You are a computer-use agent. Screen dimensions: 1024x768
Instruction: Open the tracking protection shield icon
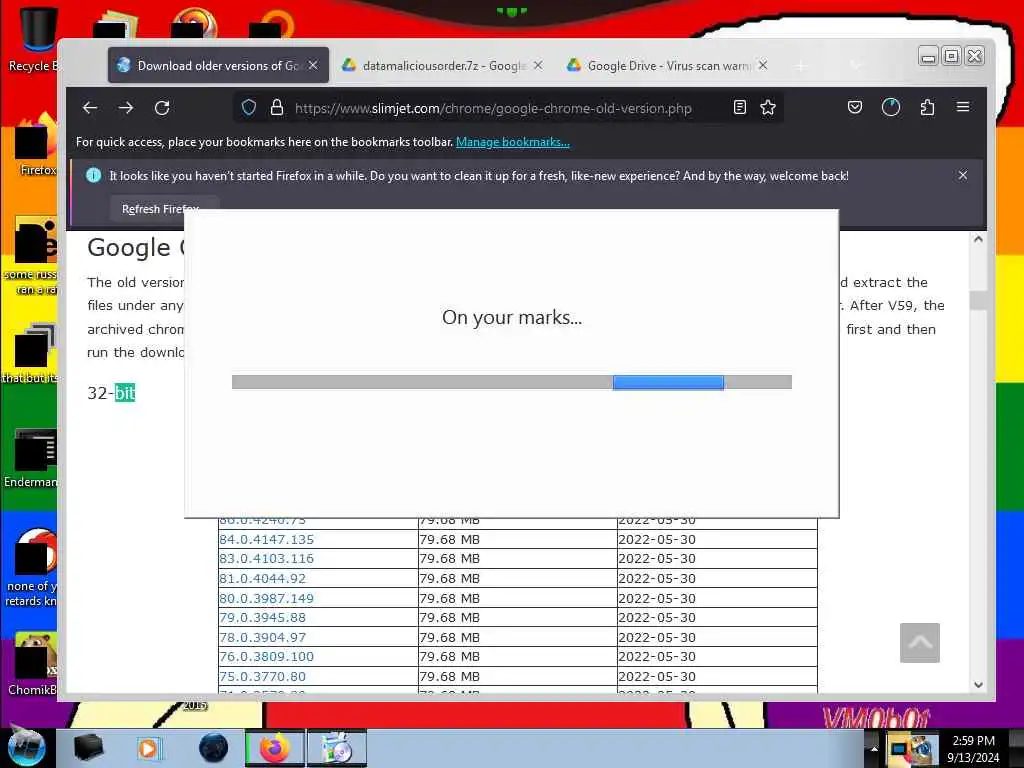click(x=249, y=108)
